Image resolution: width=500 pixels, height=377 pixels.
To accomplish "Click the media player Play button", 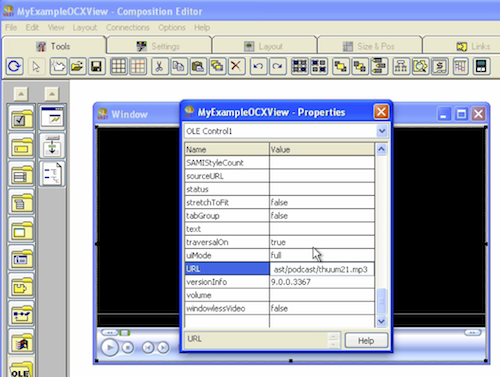I will click(x=110, y=348).
